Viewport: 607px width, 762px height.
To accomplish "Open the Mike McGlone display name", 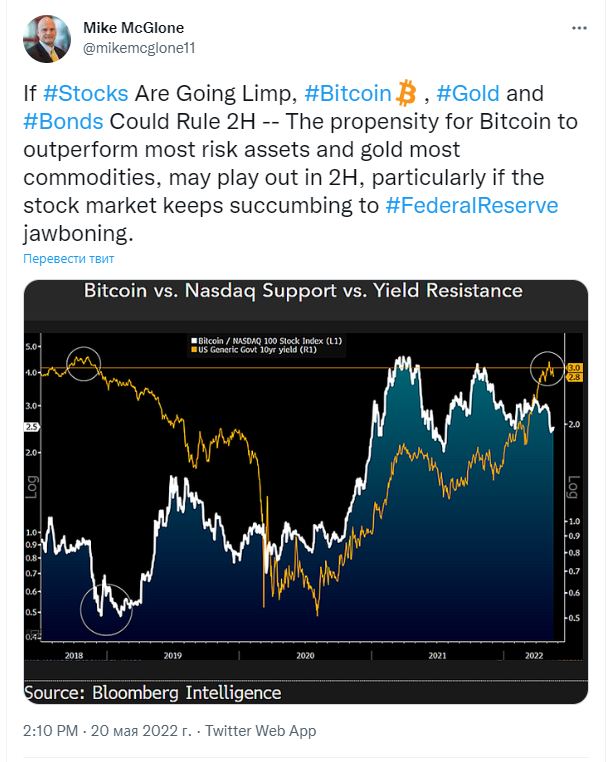I will (134, 28).
